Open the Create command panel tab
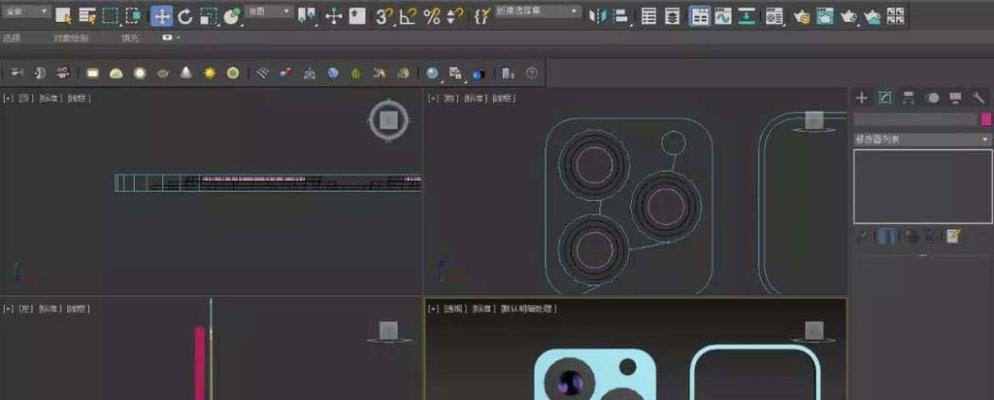The image size is (994, 400). [x=862, y=98]
